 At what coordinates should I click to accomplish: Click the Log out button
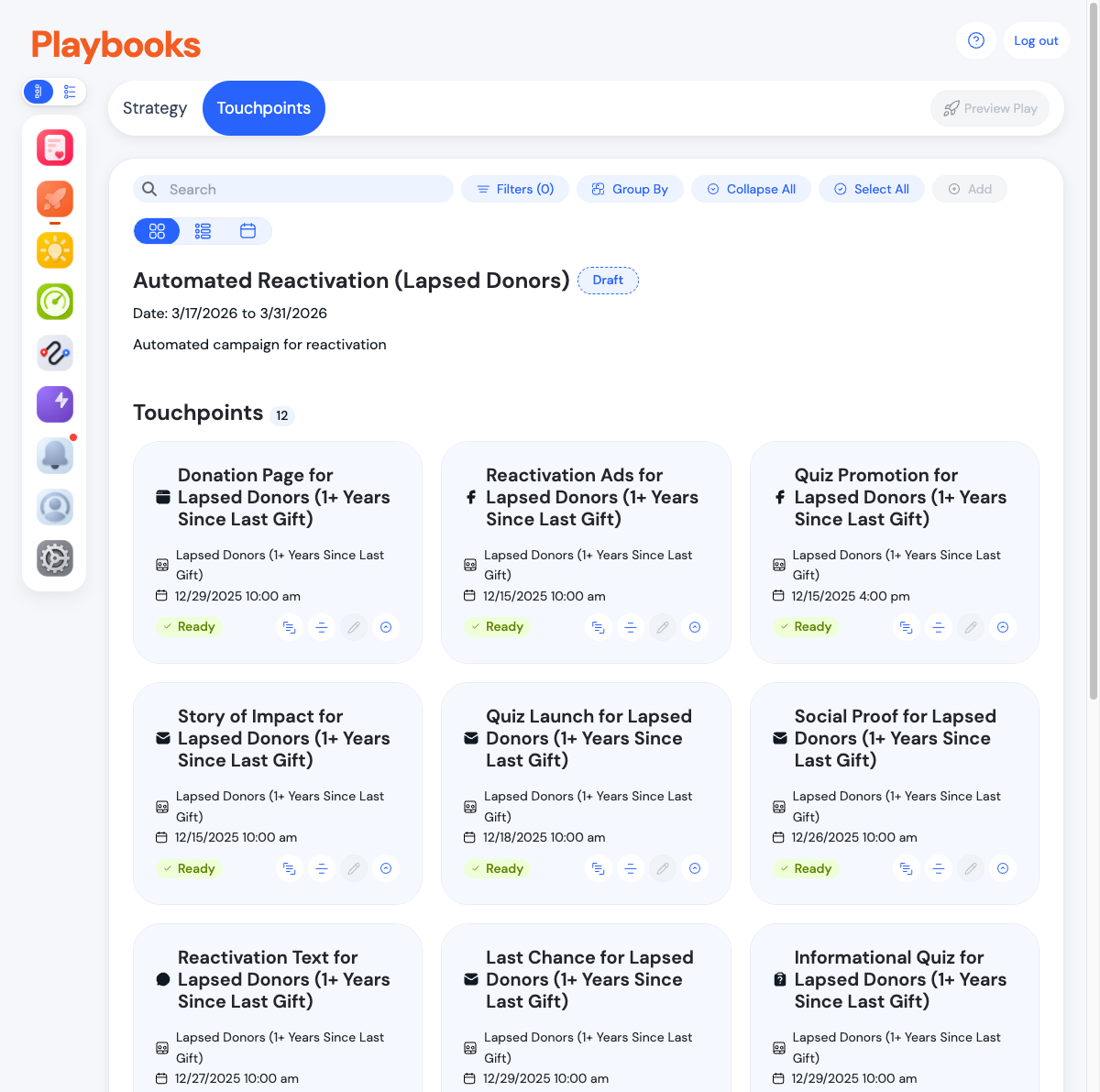(x=1036, y=40)
